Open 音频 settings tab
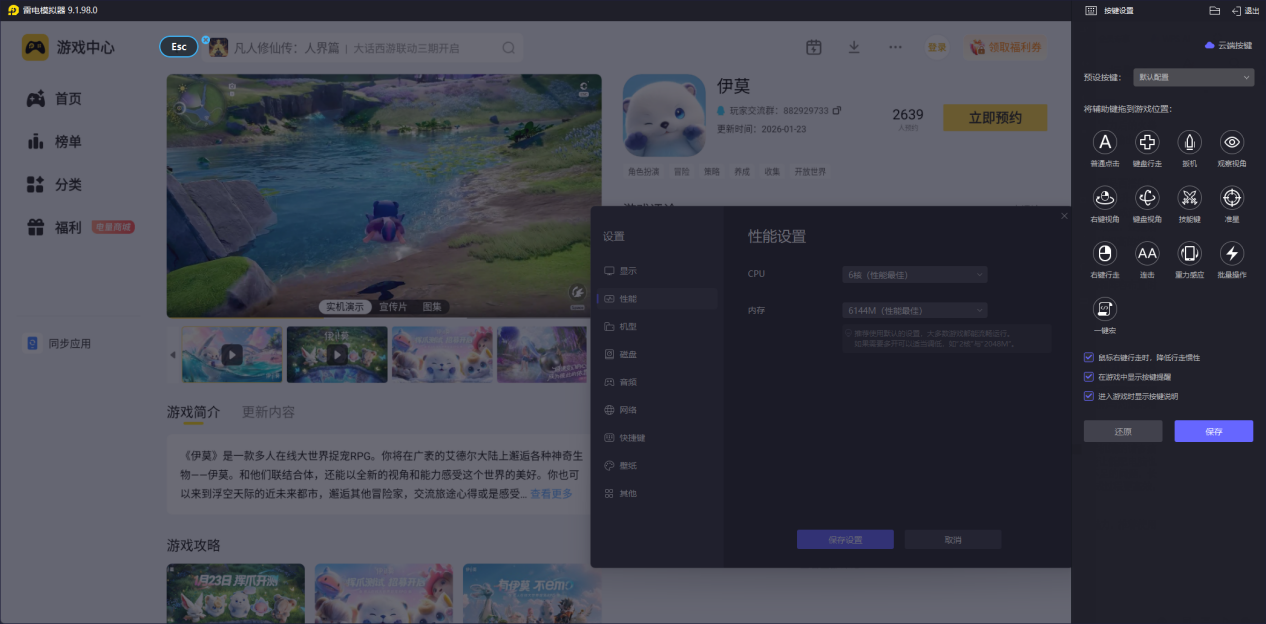The width and height of the screenshot is (1266, 624). point(656,382)
